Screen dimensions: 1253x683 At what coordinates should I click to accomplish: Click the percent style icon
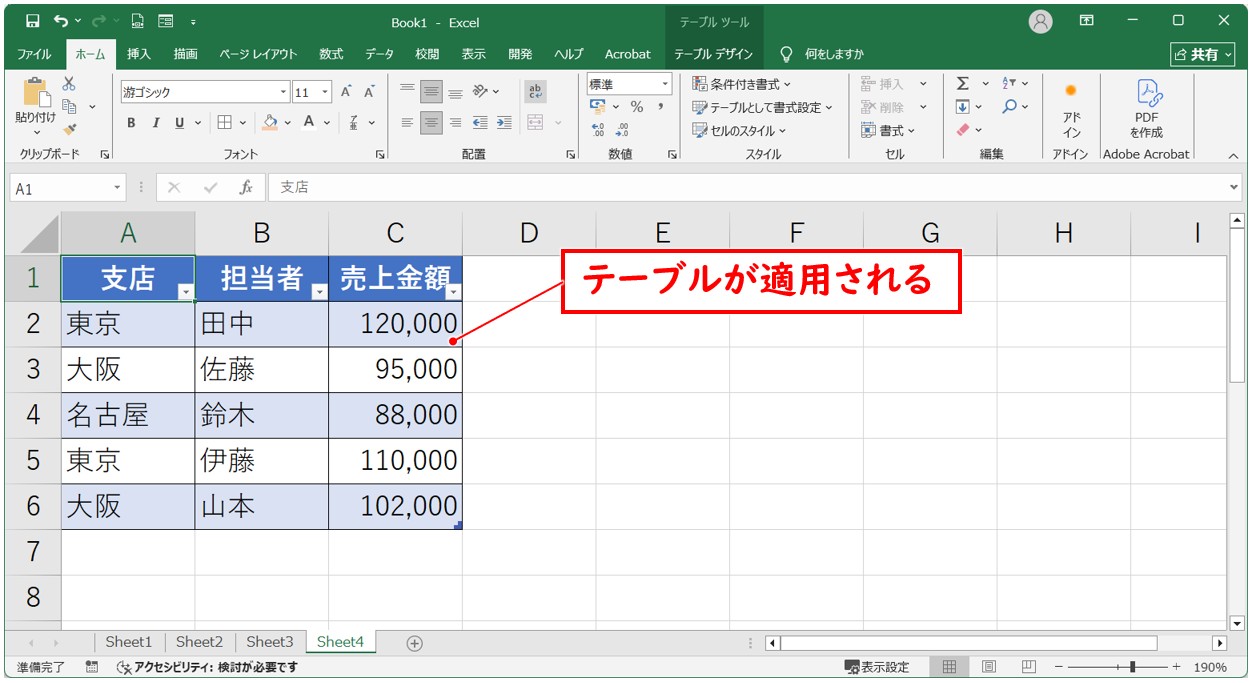point(636,107)
